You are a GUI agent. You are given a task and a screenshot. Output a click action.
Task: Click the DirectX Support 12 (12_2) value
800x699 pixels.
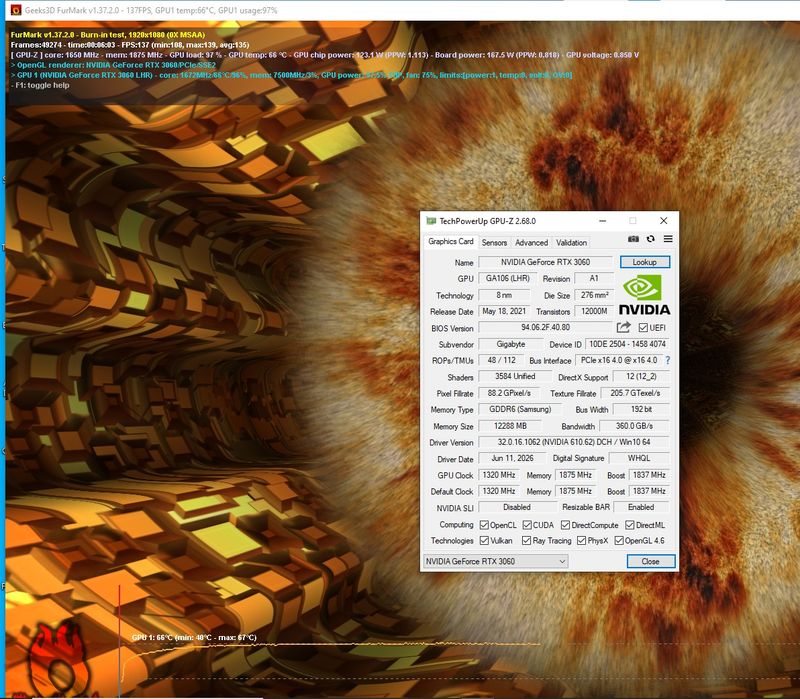click(641, 377)
